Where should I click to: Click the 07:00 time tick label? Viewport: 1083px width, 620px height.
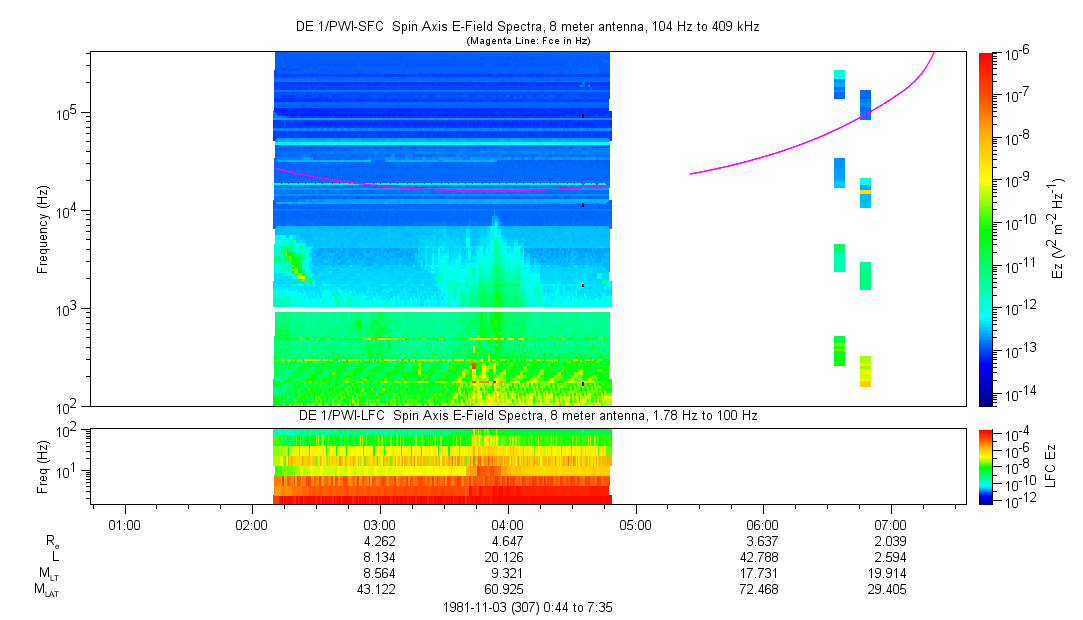[x=890, y=524]
